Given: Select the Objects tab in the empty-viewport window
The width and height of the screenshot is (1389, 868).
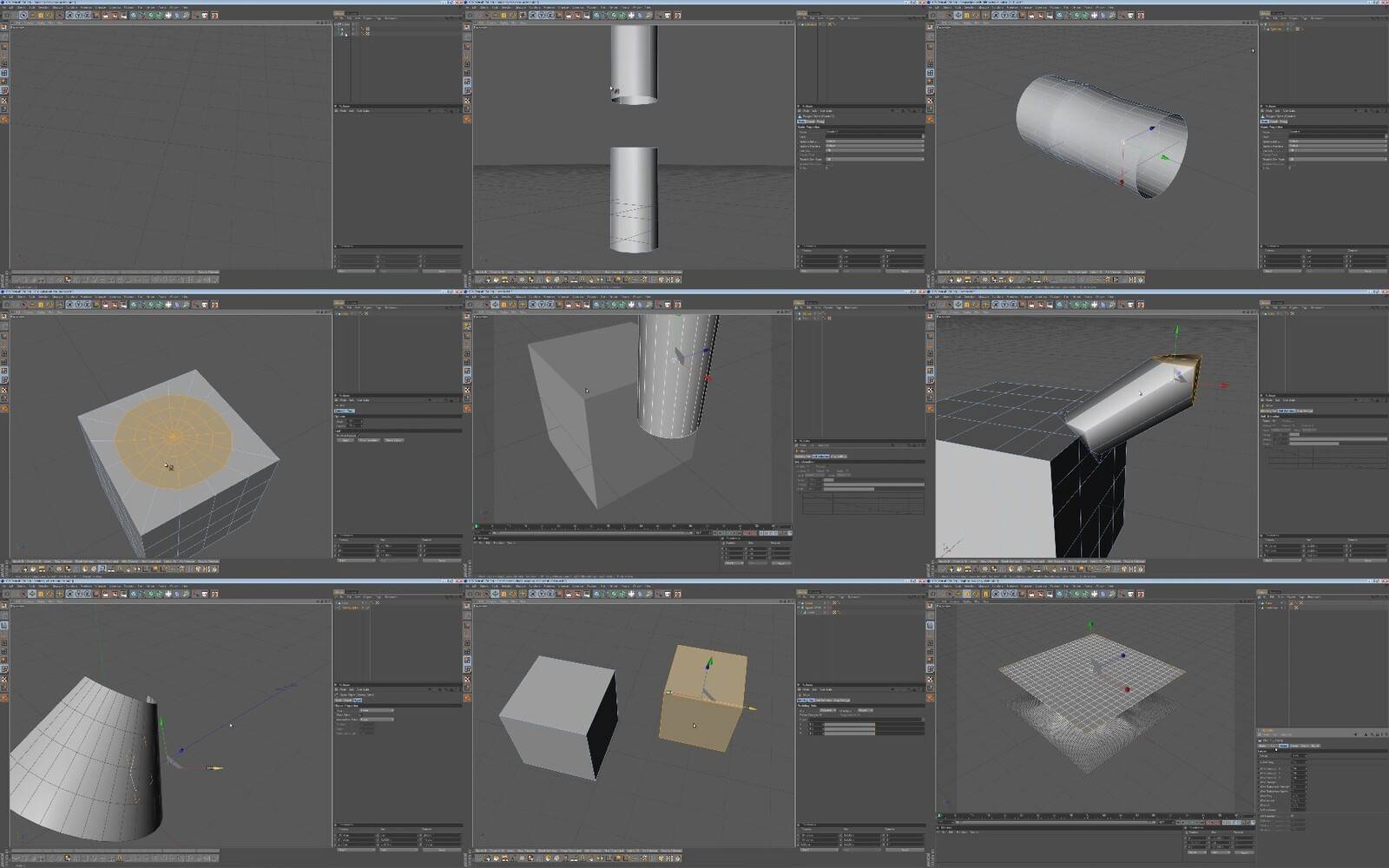Looking at the screenshot, I should 339,14.
